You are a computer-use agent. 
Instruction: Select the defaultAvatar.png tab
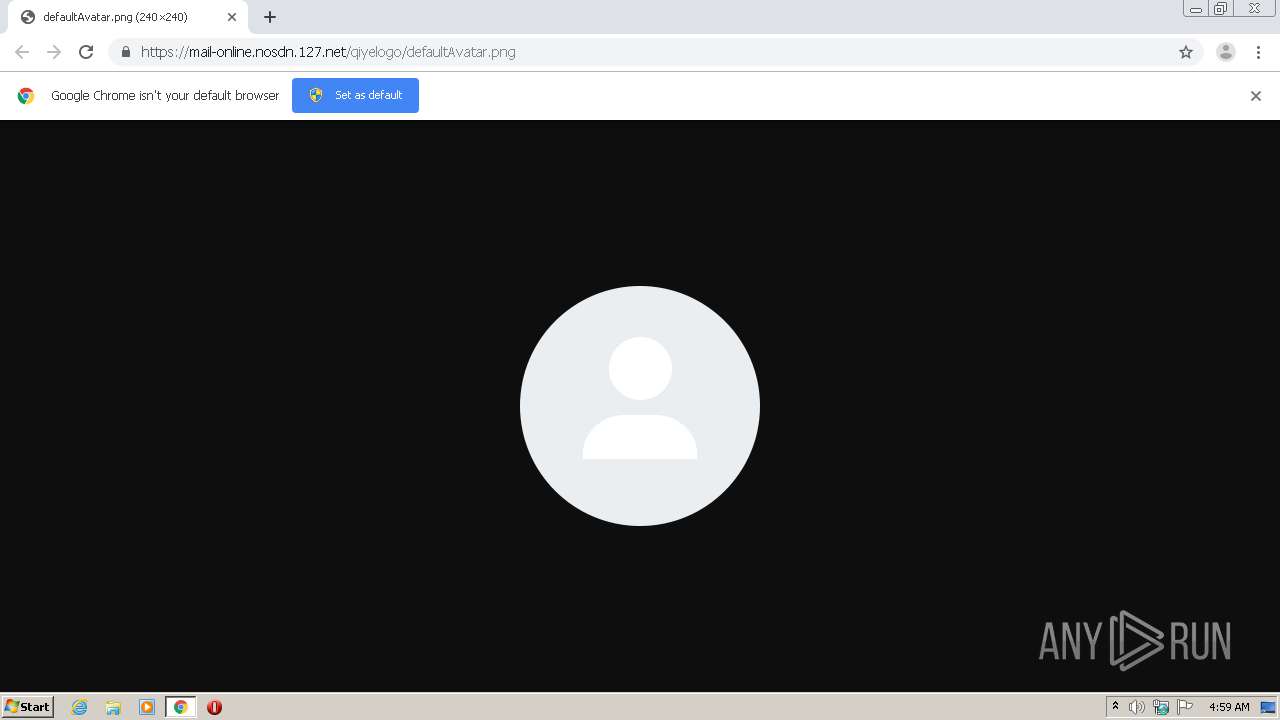pos(127,17)
